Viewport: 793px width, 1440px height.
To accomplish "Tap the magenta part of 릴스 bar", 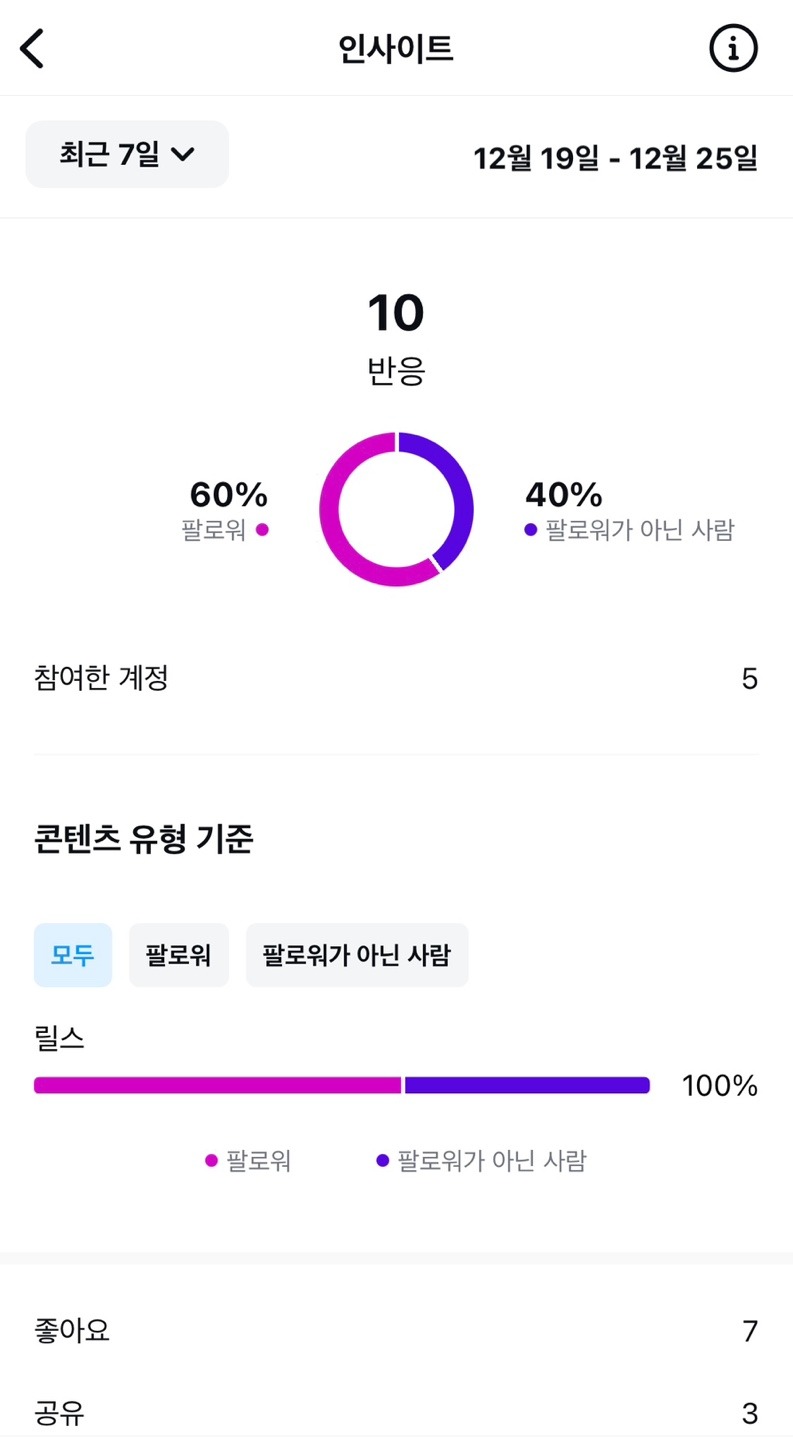I will point(217,1085).
